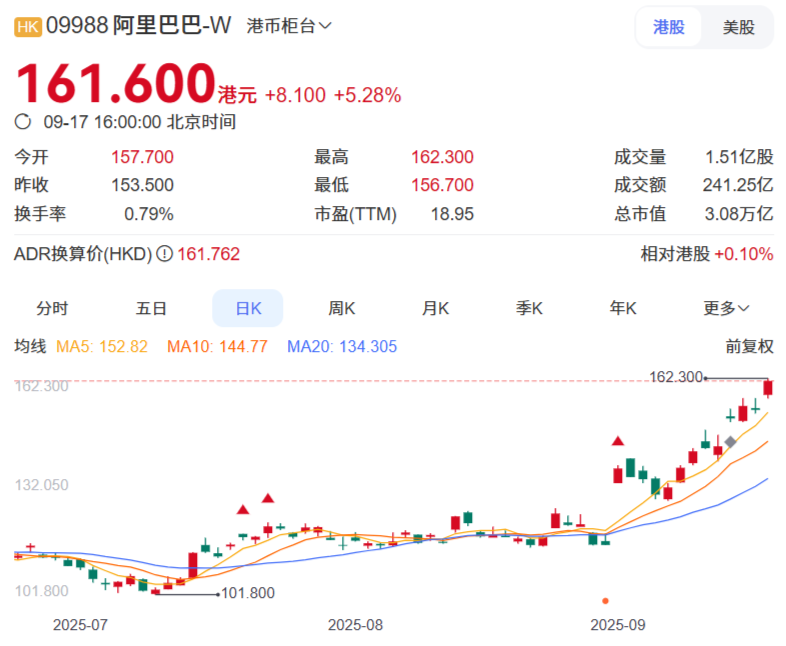
Task: Select the 日K chart tab
Action: [x=248, y=308]
